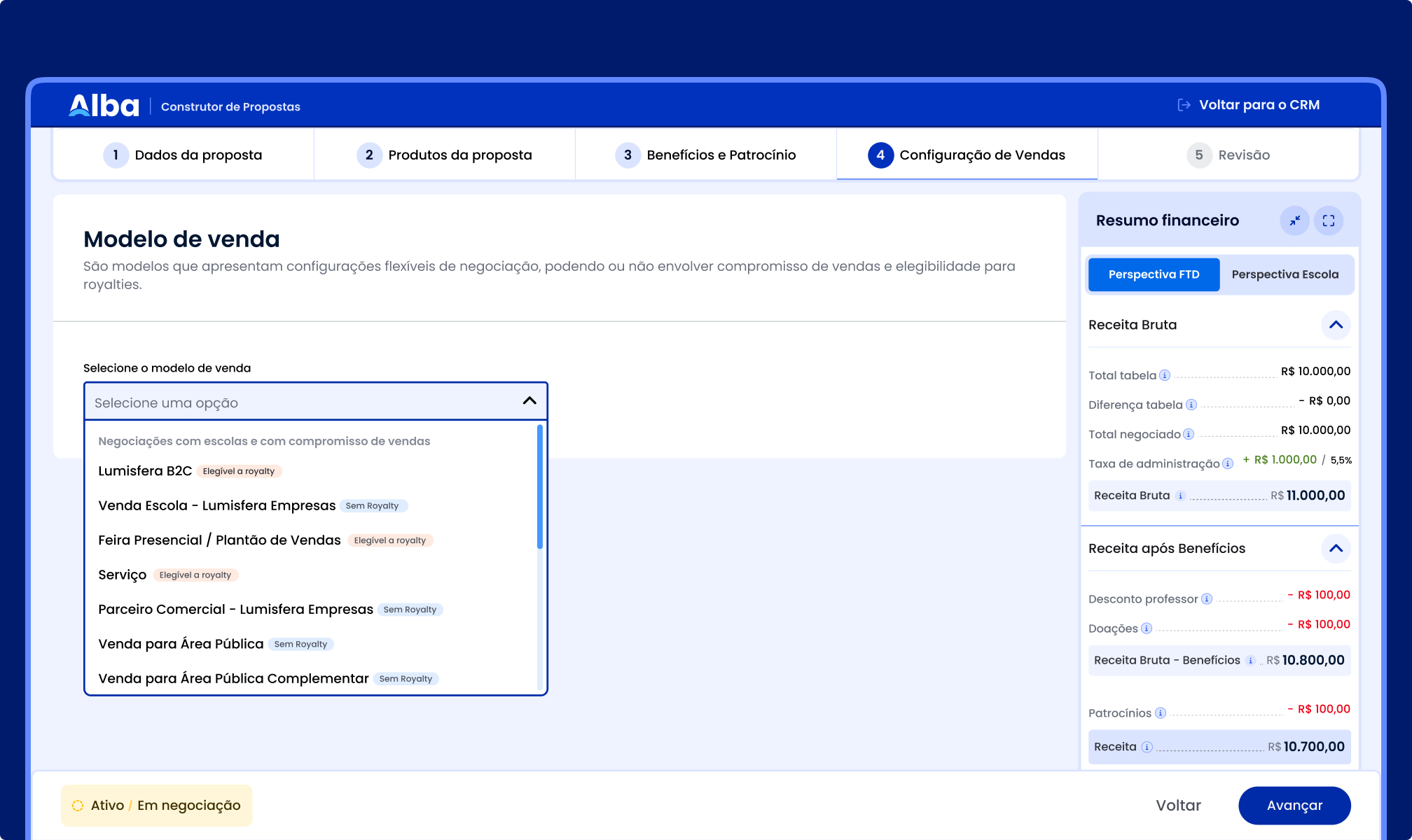
Task: Choose Lumisfera B2C from the list
Action: (x=145, y=471)
